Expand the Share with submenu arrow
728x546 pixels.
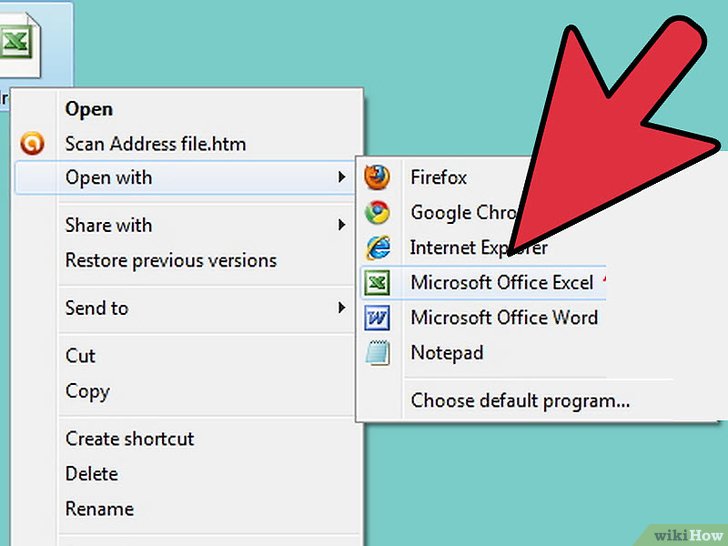pyautogui.click(x=342, y=225)
